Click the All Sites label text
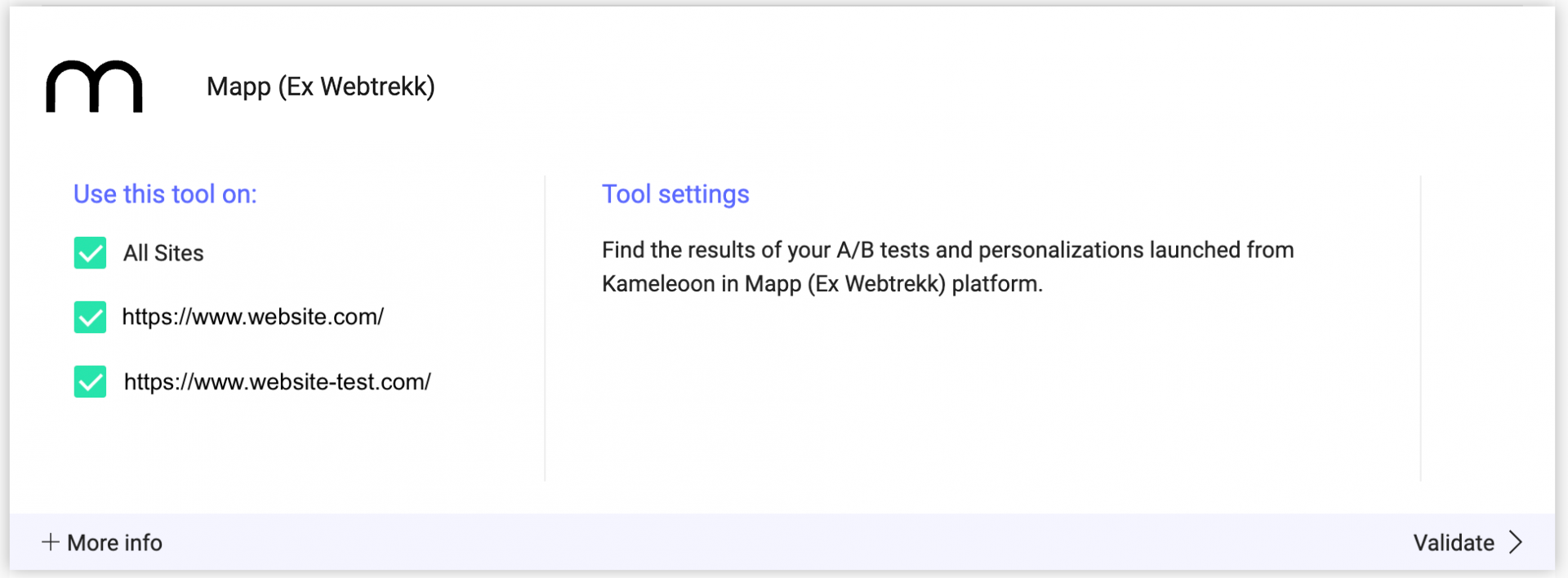This screenshot has width=1568, height=578. pyautogui.click(x=163, y=253)
